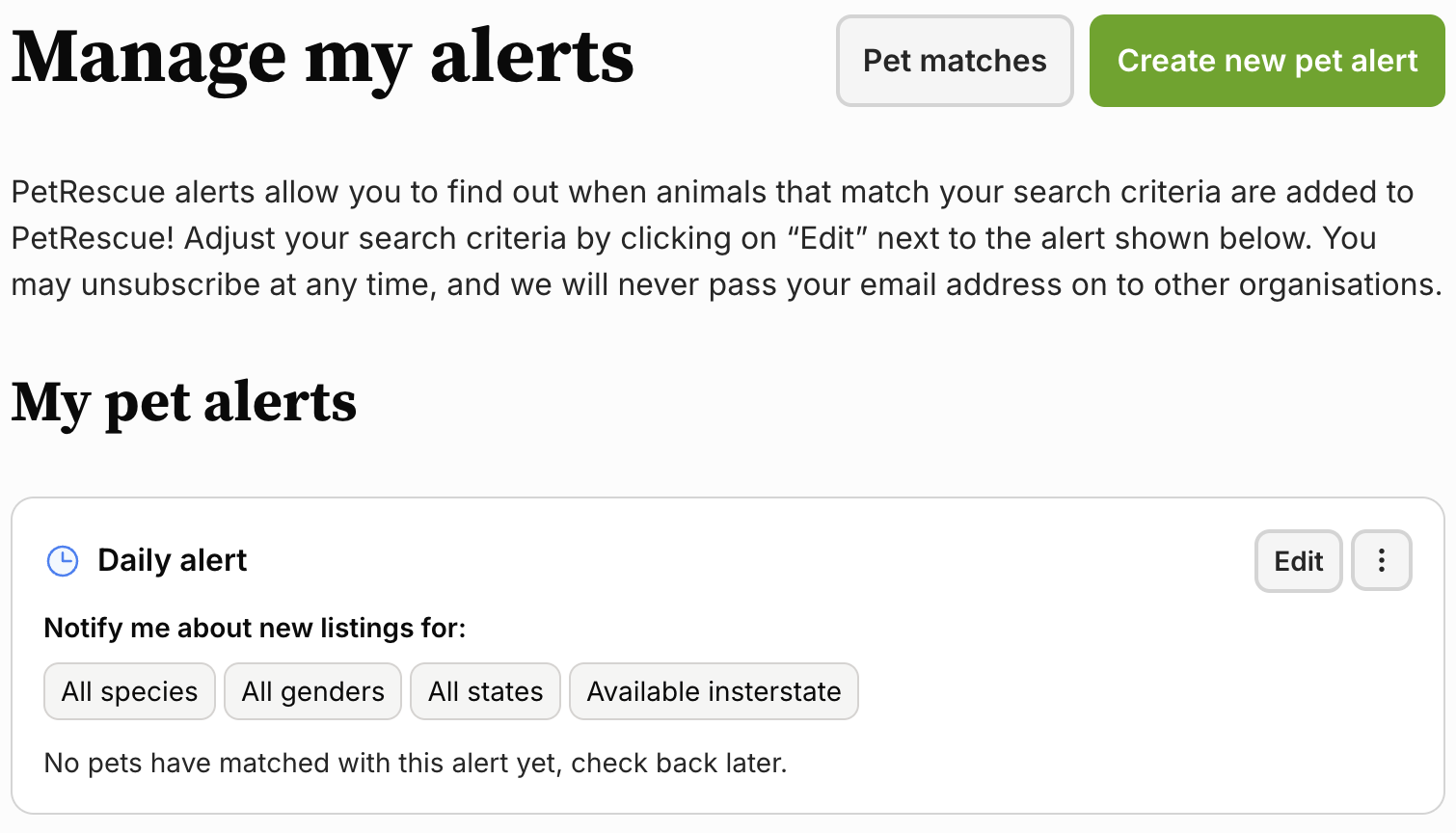
Task: Open the three-dot more options menu
Action: tap(1381, 561)
